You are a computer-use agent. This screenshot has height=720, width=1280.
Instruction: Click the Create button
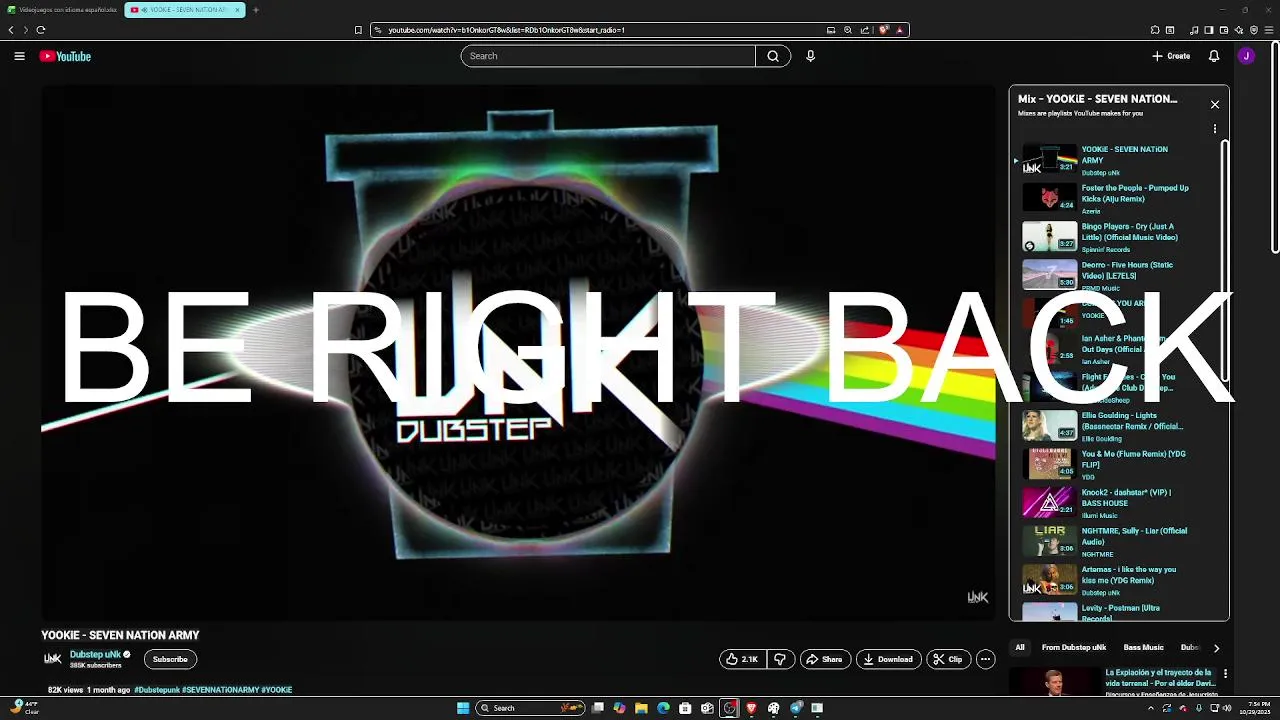point(1171,56)
